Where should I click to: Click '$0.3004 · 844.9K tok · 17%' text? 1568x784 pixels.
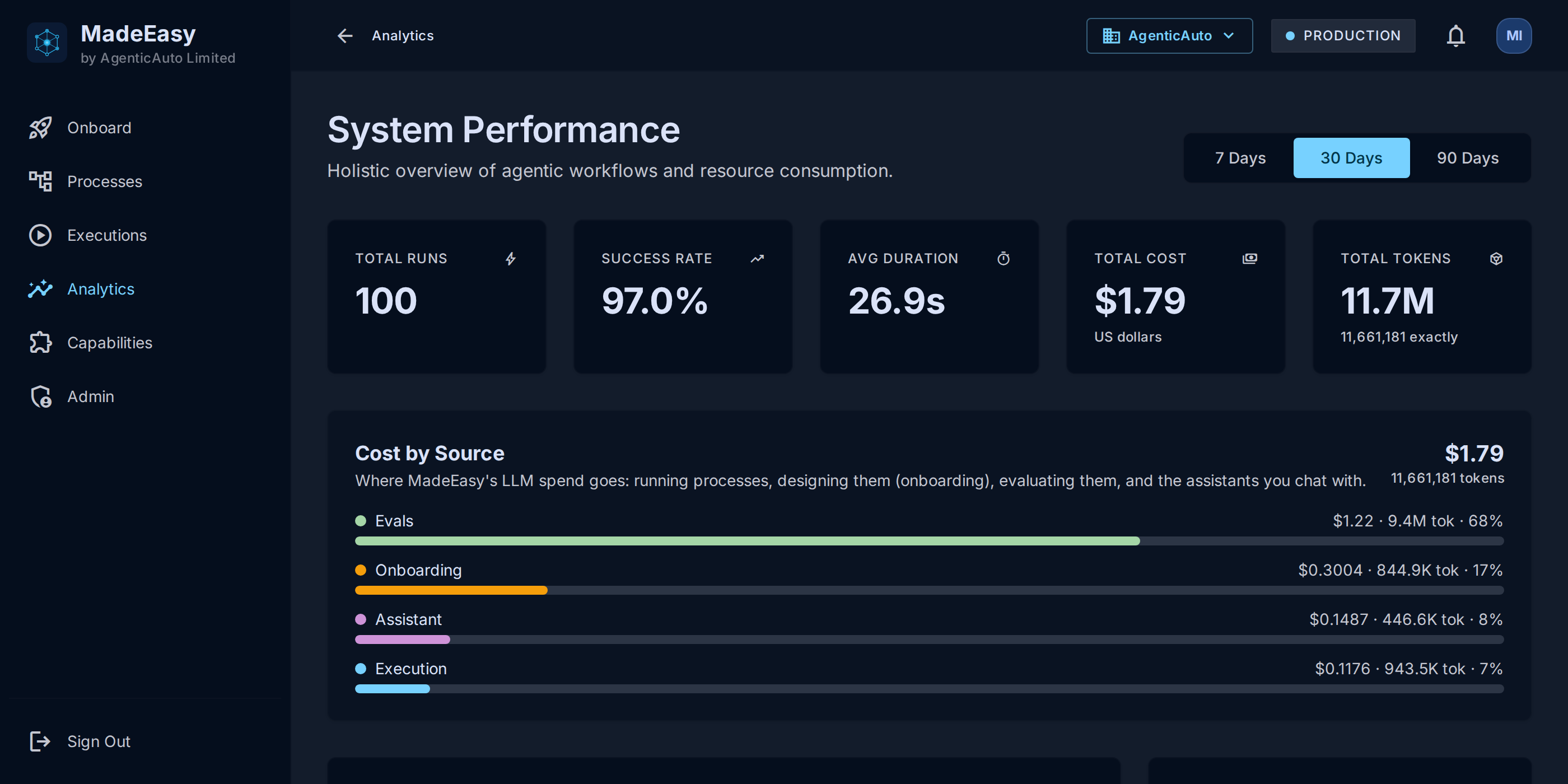1400,570
